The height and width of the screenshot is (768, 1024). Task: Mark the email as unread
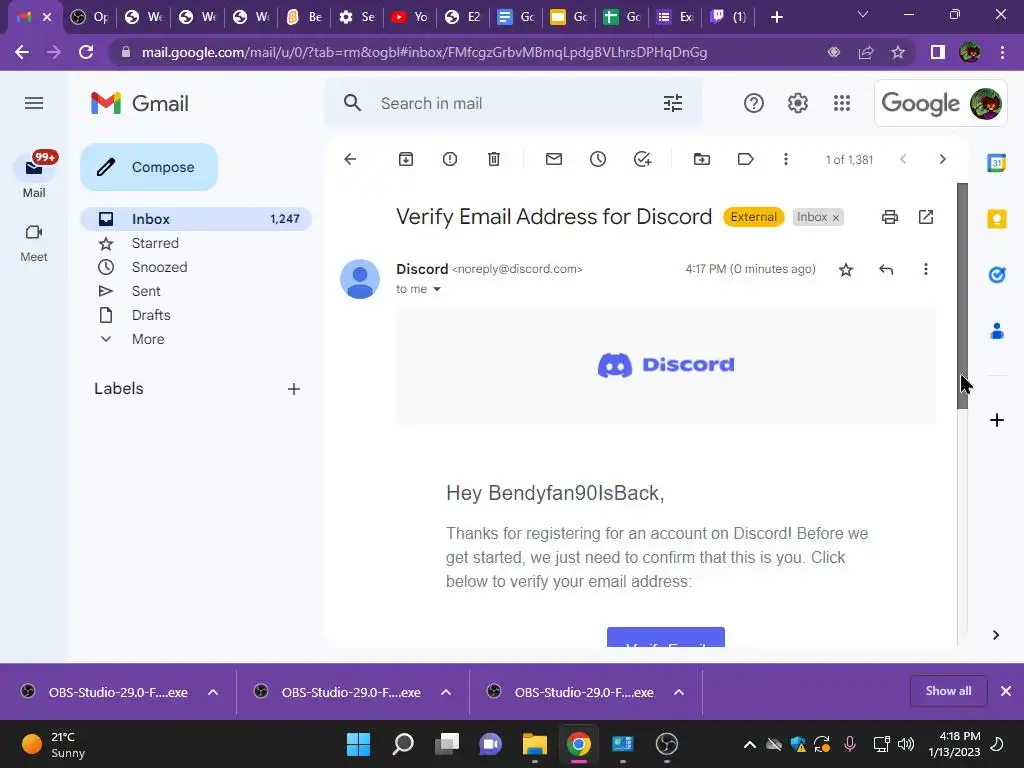point(554,159)
